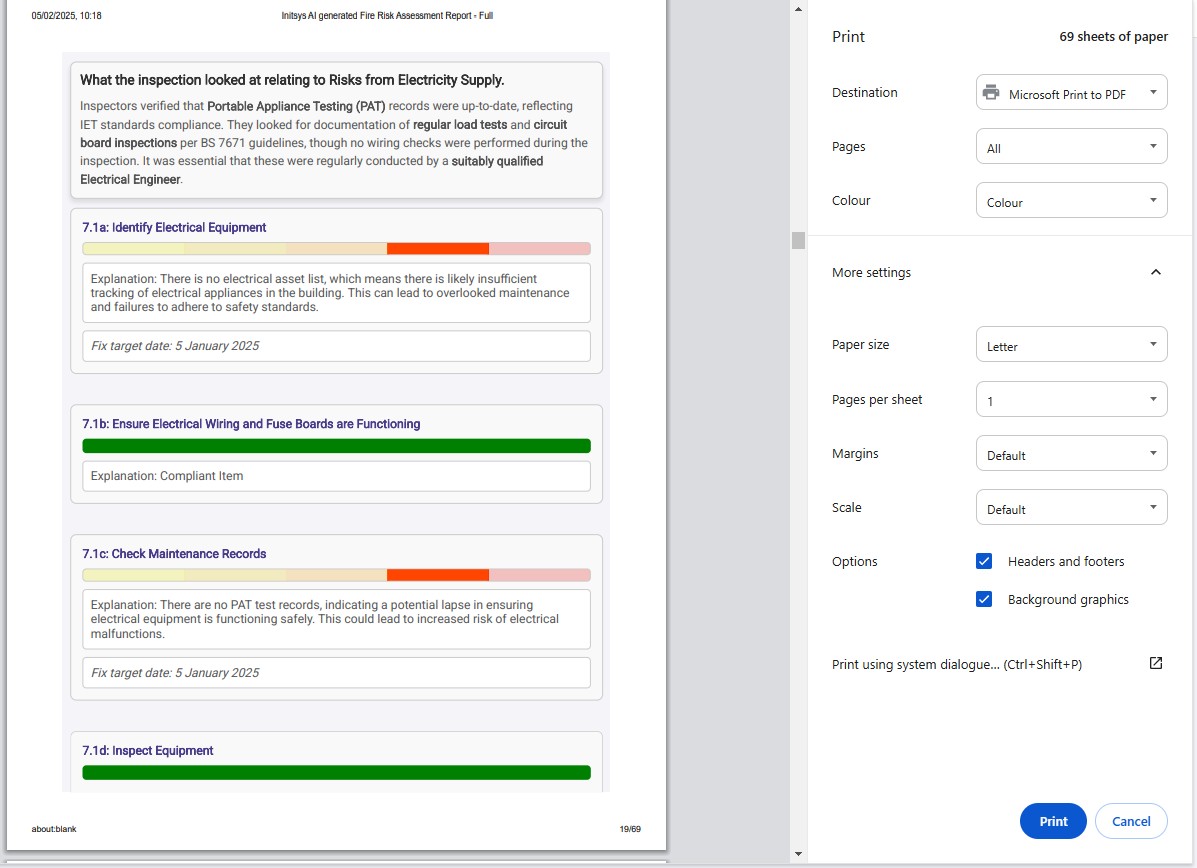Image resolution: width=1197 pixels, height=868 pixels.
Task: Click the green 7.1b compliance bar
Action: (336, 446)
